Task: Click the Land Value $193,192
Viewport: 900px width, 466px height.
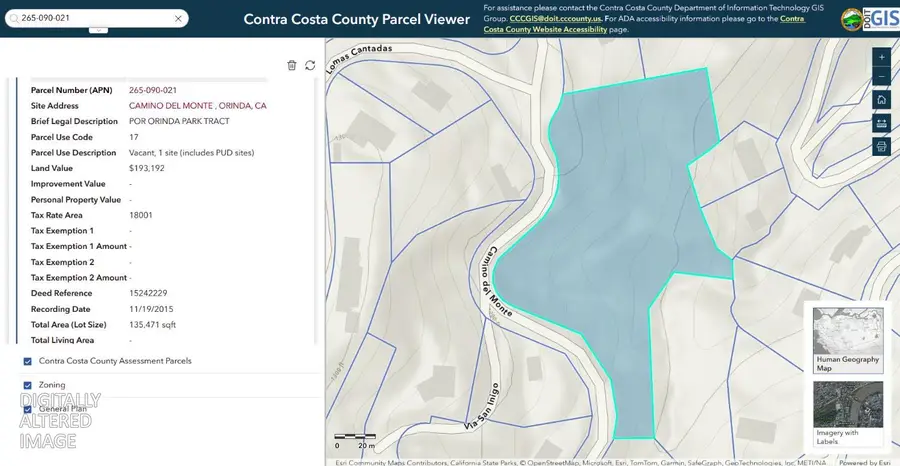Action: [147, 168]
